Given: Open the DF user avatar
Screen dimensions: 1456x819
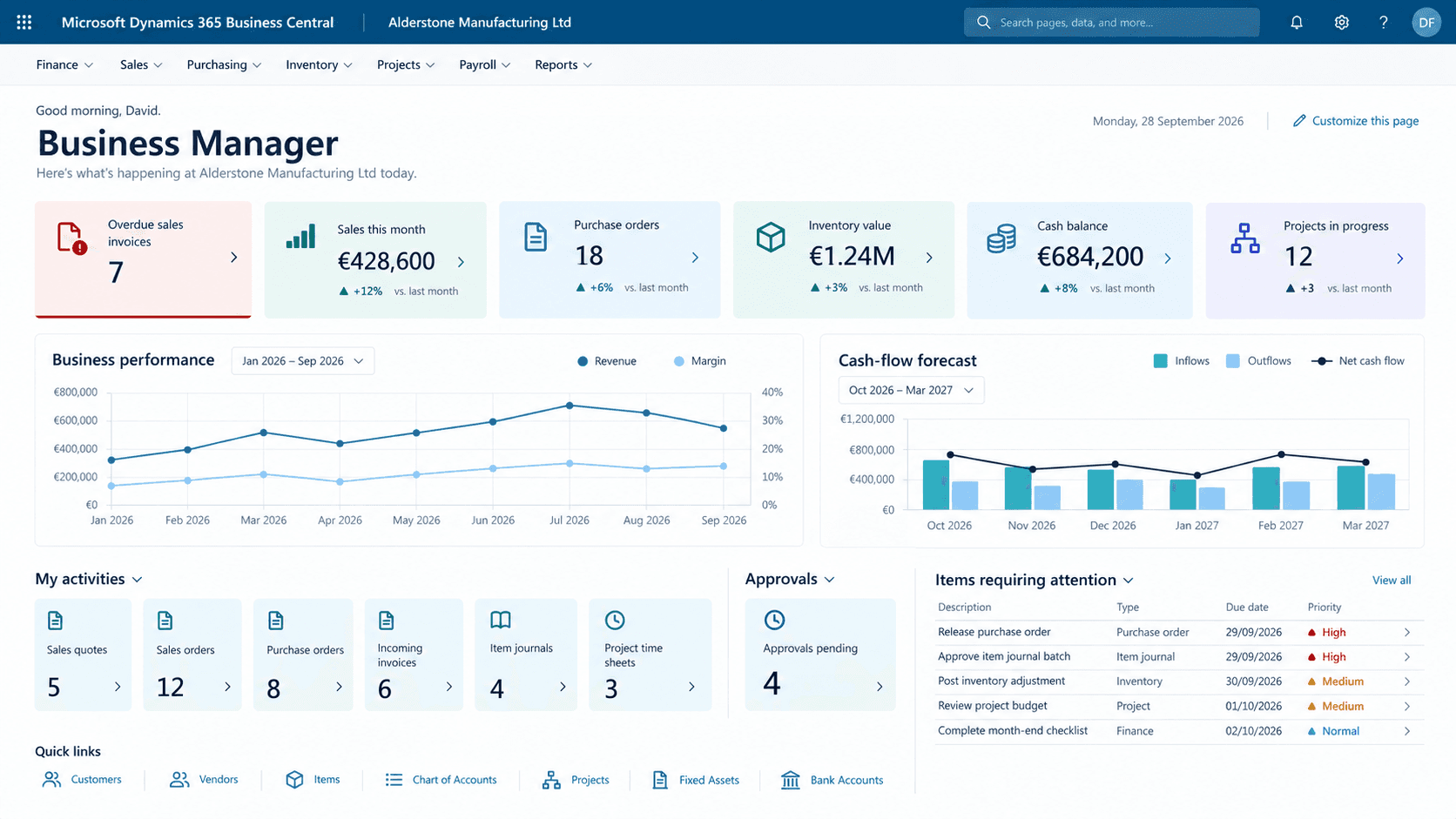Looking at the screenshot, I should coord(1426,23).
